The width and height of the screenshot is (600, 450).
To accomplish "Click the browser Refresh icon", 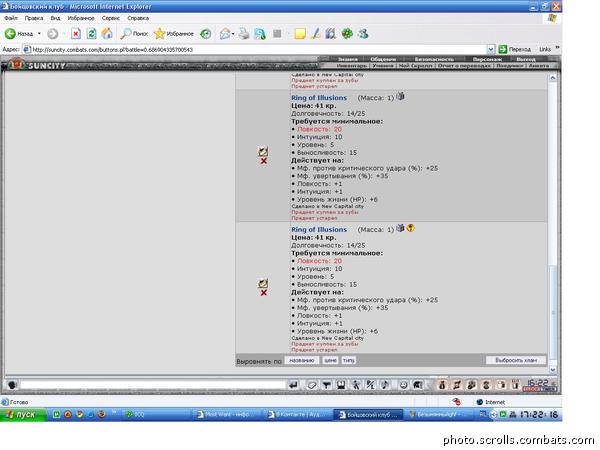I will tap(91, 33).
